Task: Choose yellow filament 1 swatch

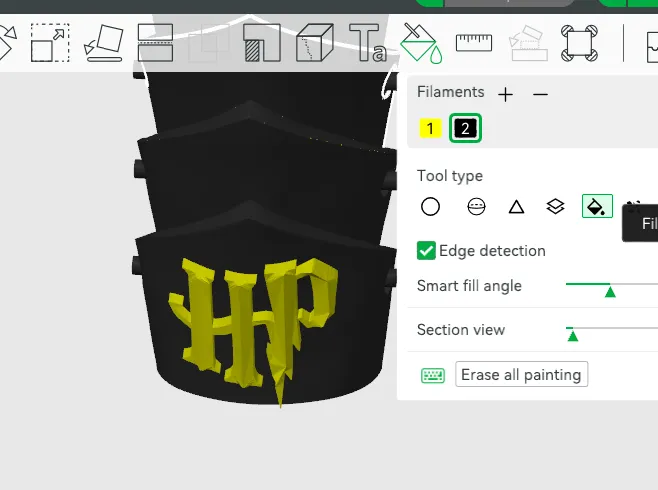Action: 430,128
